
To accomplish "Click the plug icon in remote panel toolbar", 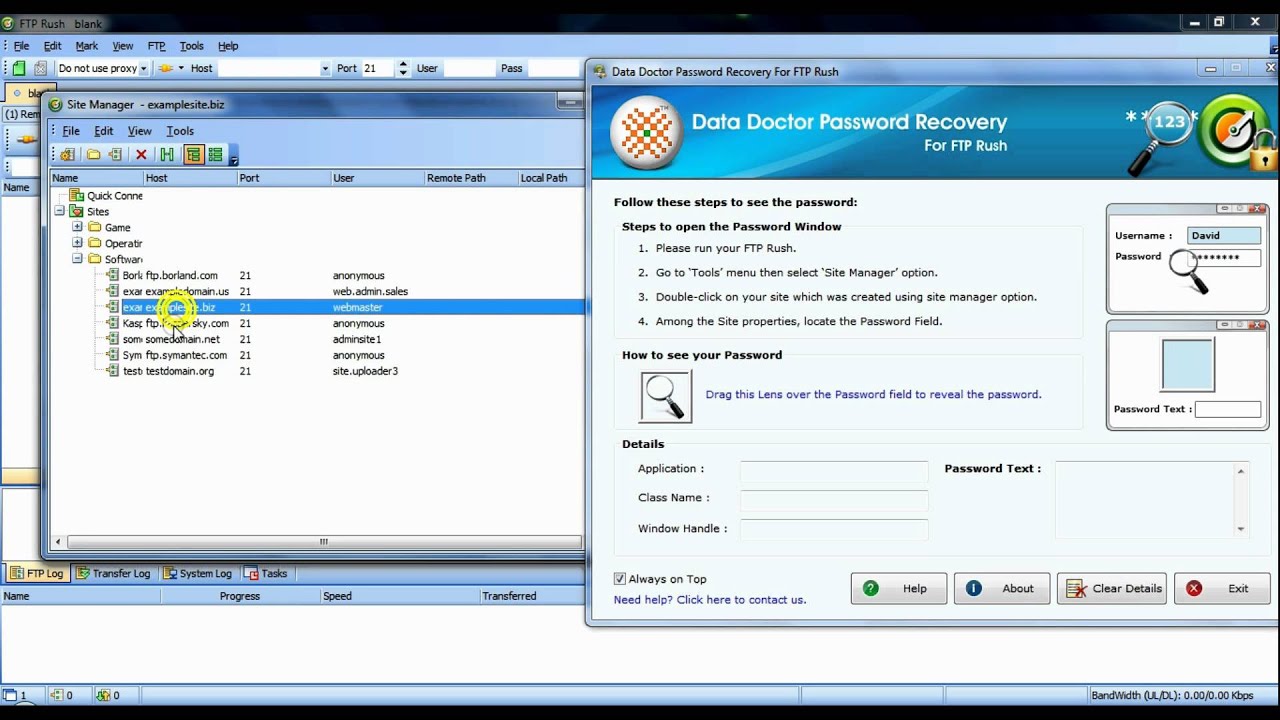I will point(27,139).
